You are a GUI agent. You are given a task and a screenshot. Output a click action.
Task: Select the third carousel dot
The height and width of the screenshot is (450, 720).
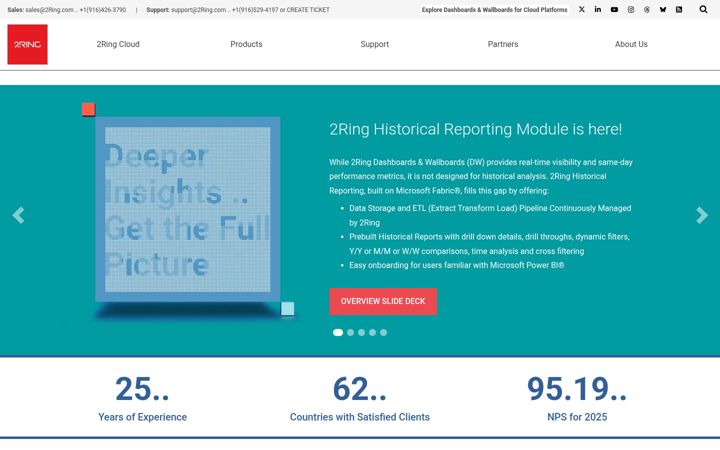click(x=361, y=332)
